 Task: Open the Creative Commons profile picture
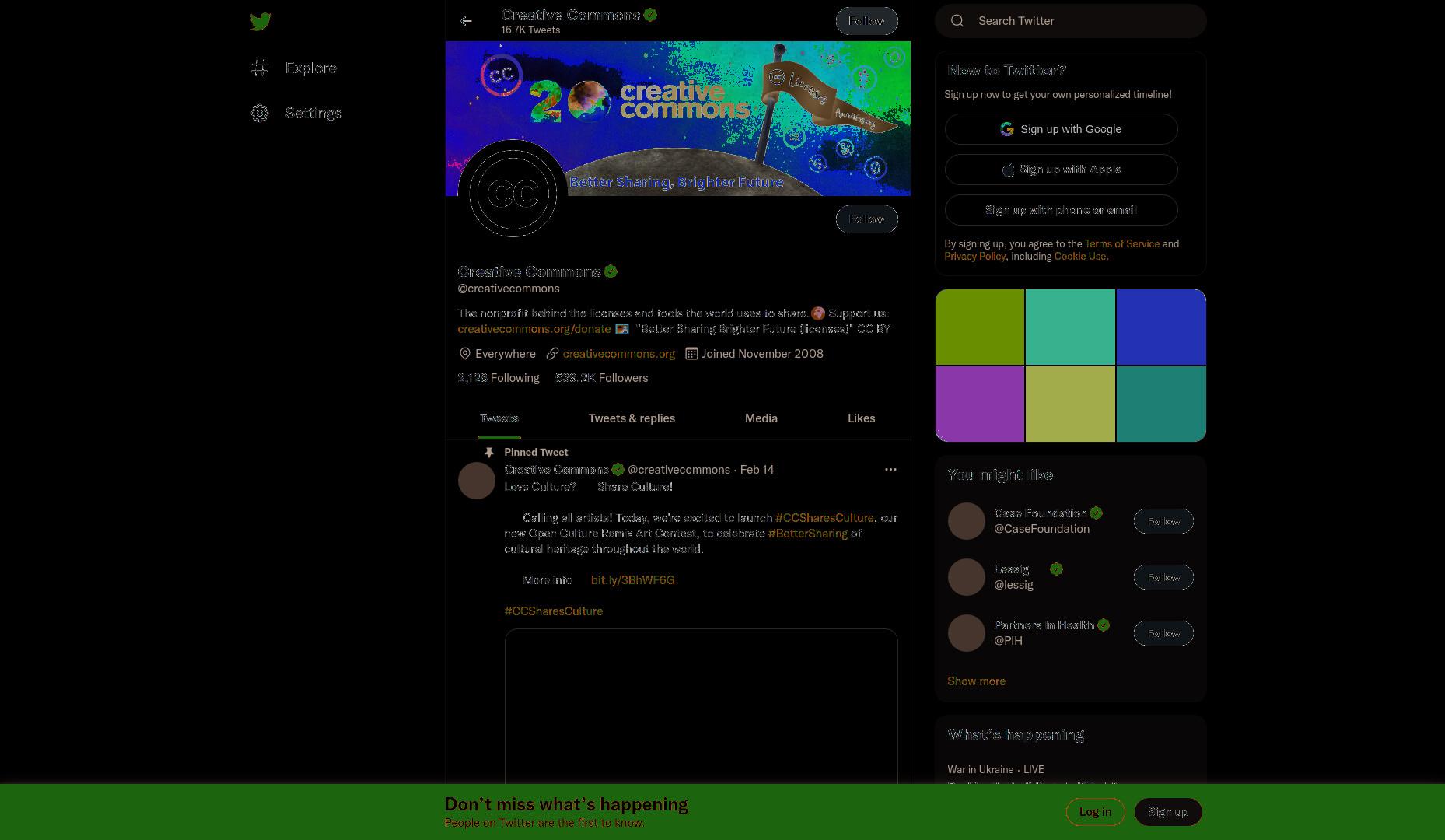(513, 193)
